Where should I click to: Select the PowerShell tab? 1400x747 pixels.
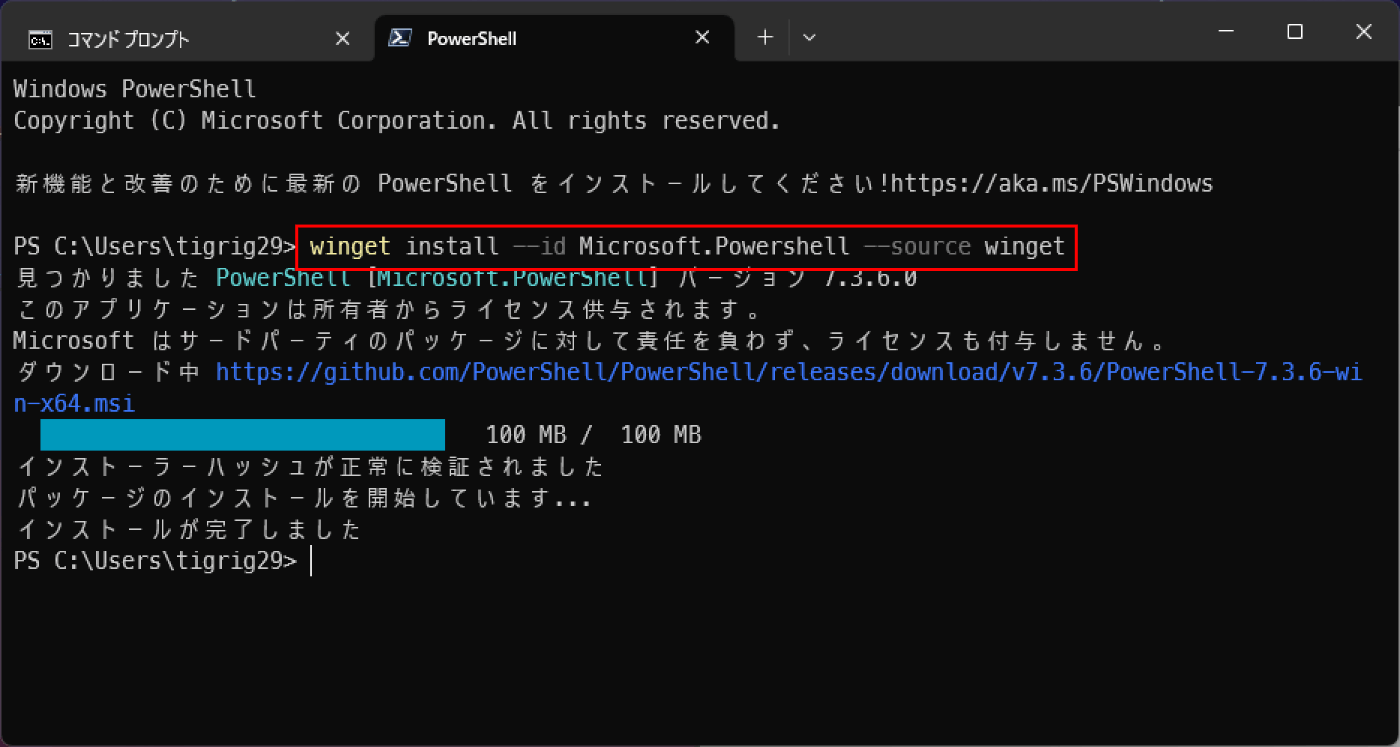tap(552, 38)
